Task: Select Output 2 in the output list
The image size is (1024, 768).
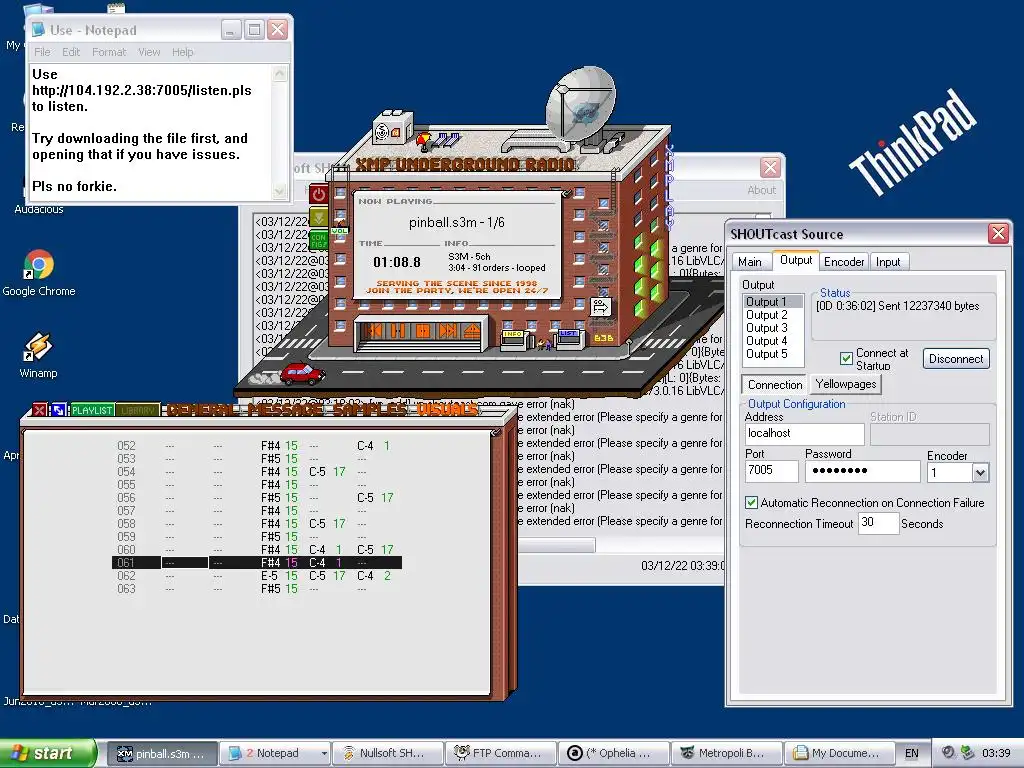Action: pos(773,315)
